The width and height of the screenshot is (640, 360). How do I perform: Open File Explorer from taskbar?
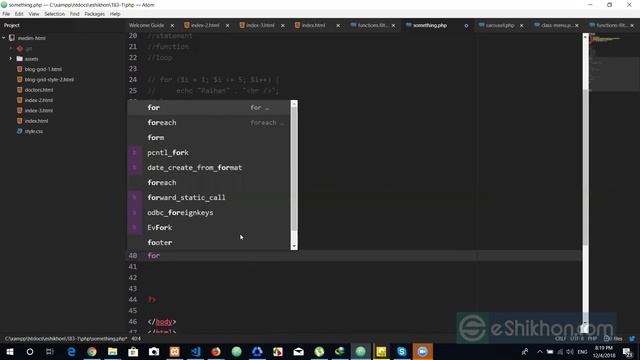pyautogui.click(x=113, y=352)
